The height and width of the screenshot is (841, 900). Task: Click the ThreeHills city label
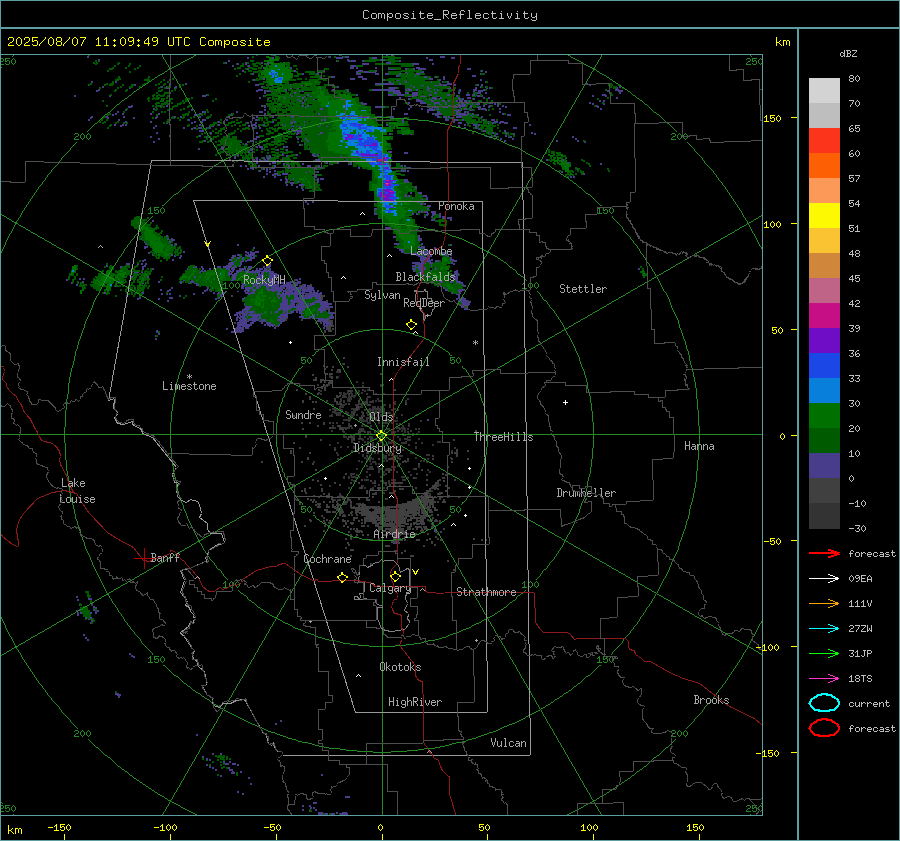503,437
